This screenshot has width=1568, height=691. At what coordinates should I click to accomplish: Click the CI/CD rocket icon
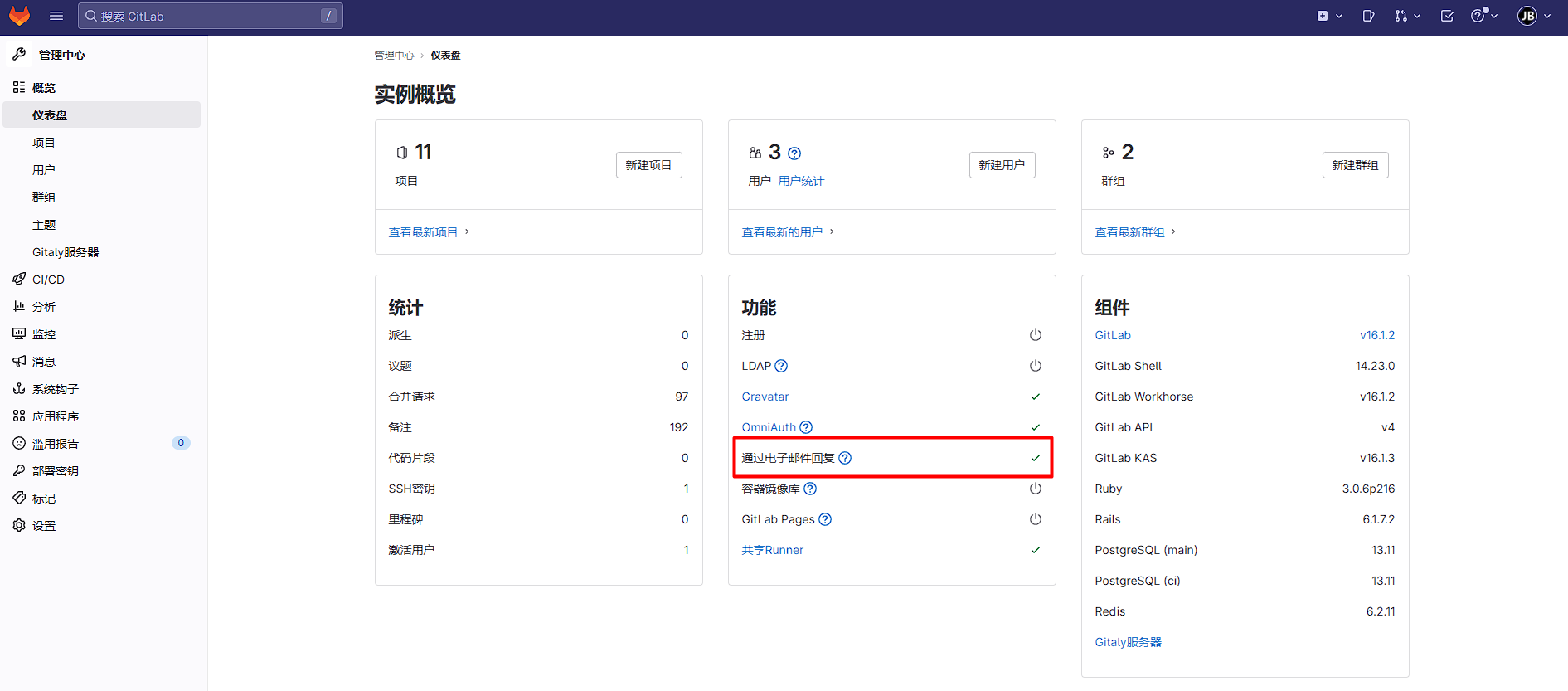tap(19, 280)
